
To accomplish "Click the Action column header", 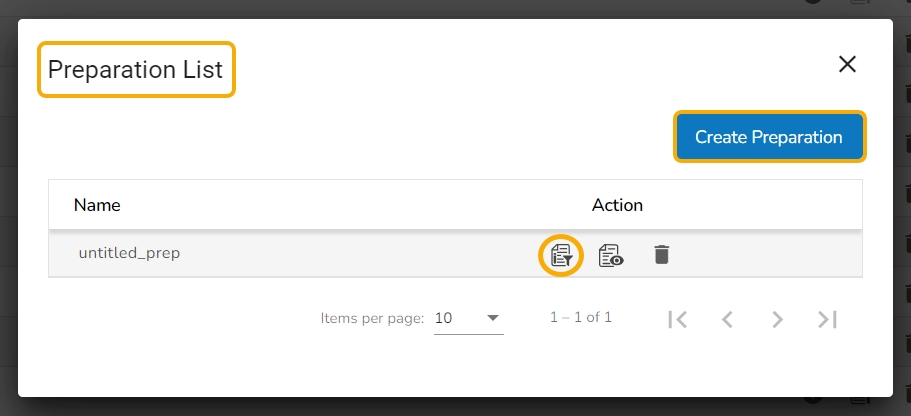I will coord(617,205).
